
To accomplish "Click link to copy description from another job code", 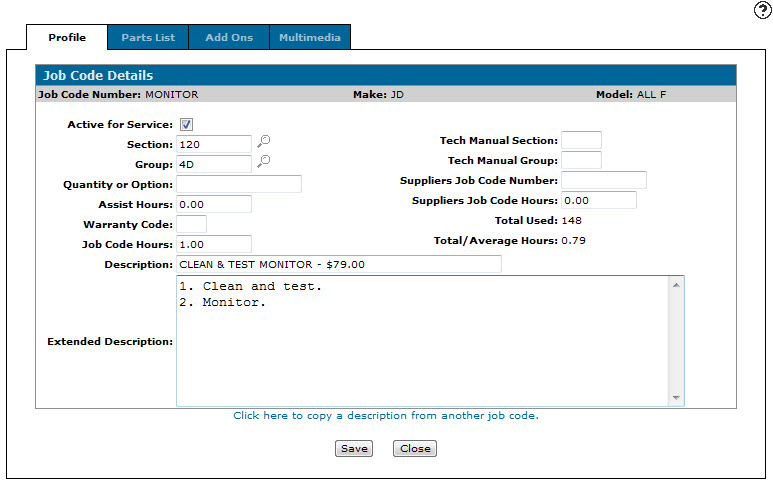I will 386,415.
